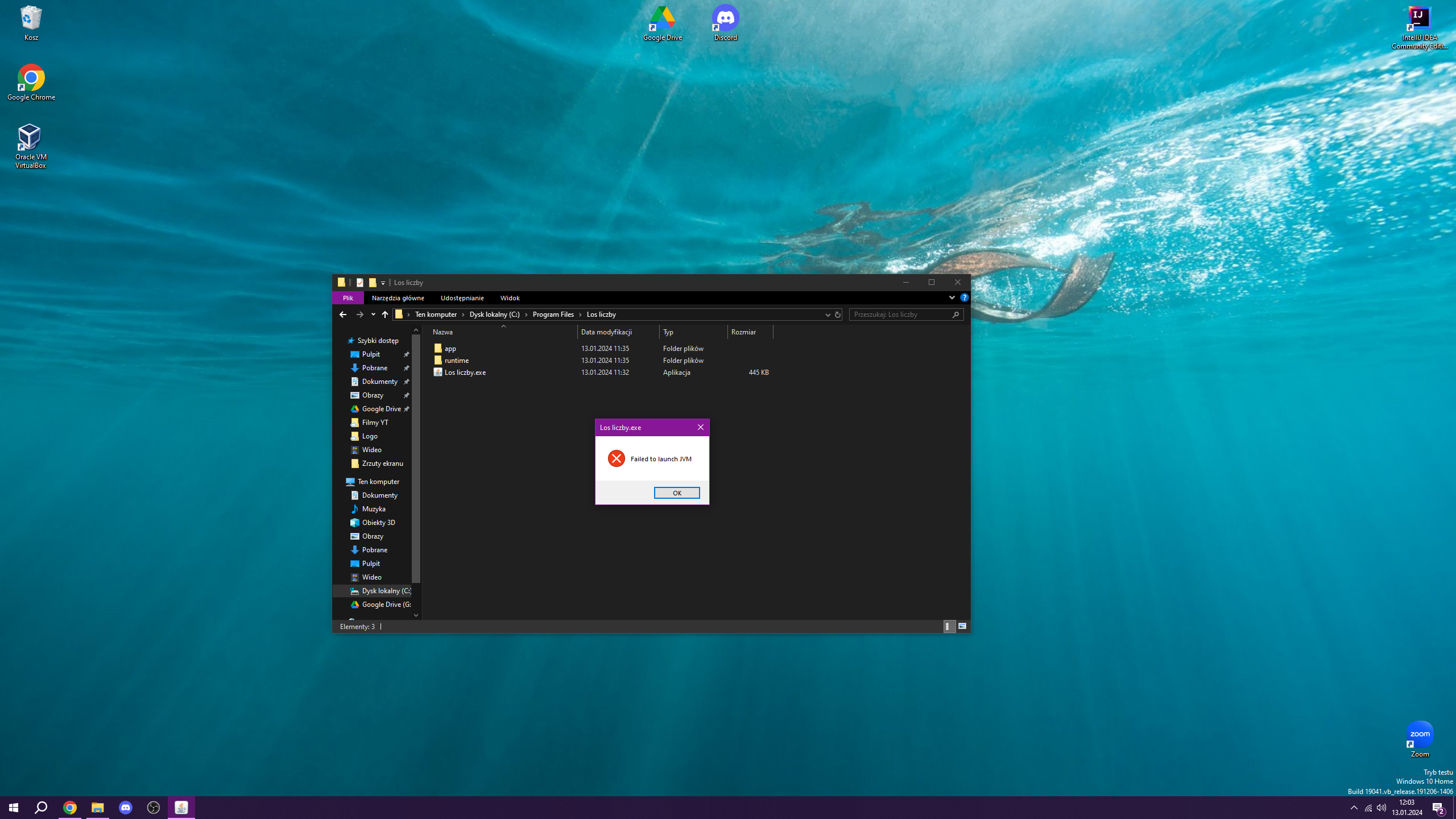
Task: Open Explorer help question mark icon
Action: click(964, 297)
